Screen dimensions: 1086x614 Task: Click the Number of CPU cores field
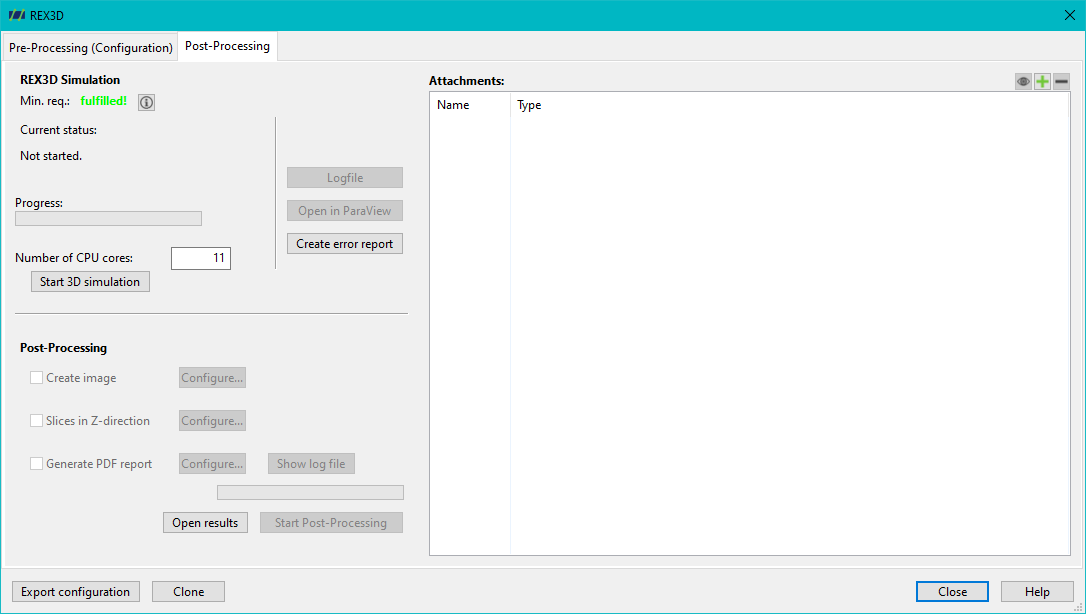(201, 258)
